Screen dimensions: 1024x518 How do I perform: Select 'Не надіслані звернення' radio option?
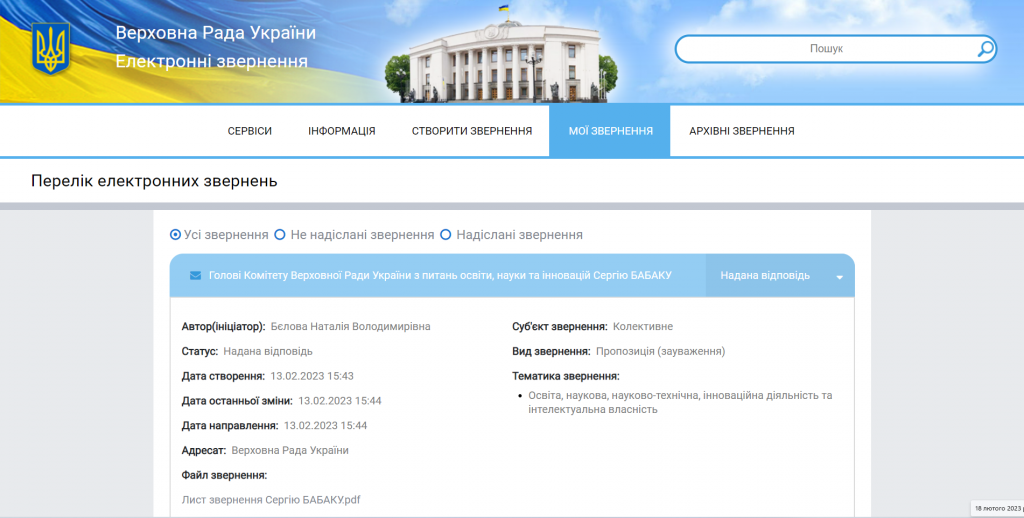280,235
